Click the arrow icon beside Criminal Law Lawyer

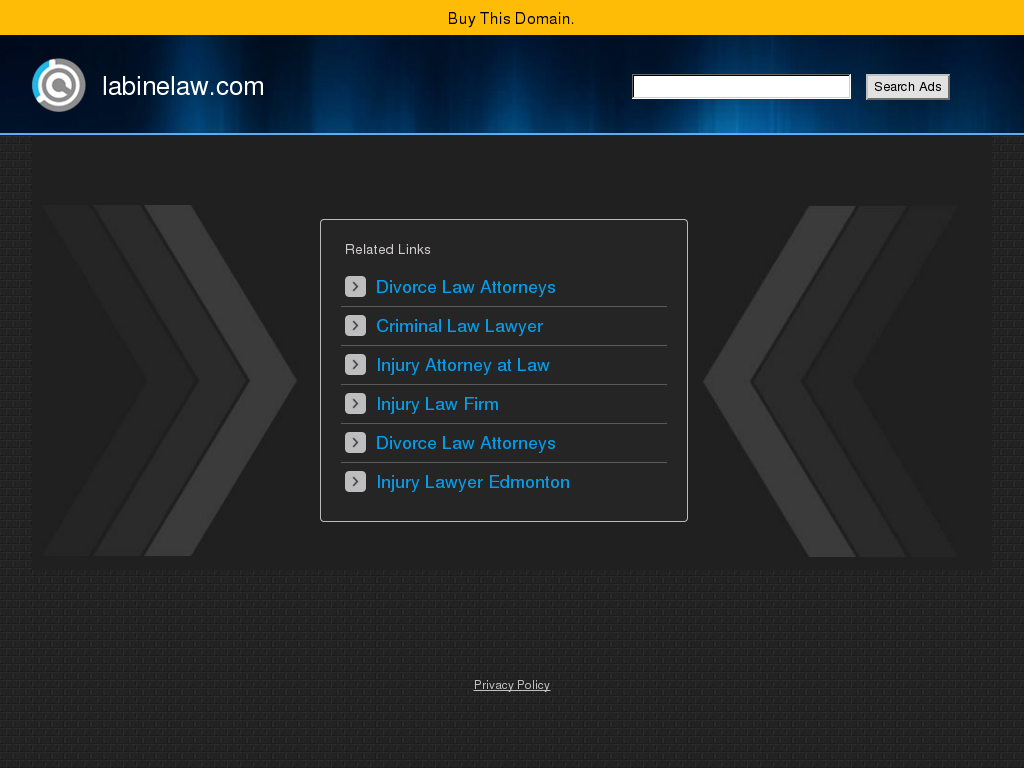coord(355,326)
